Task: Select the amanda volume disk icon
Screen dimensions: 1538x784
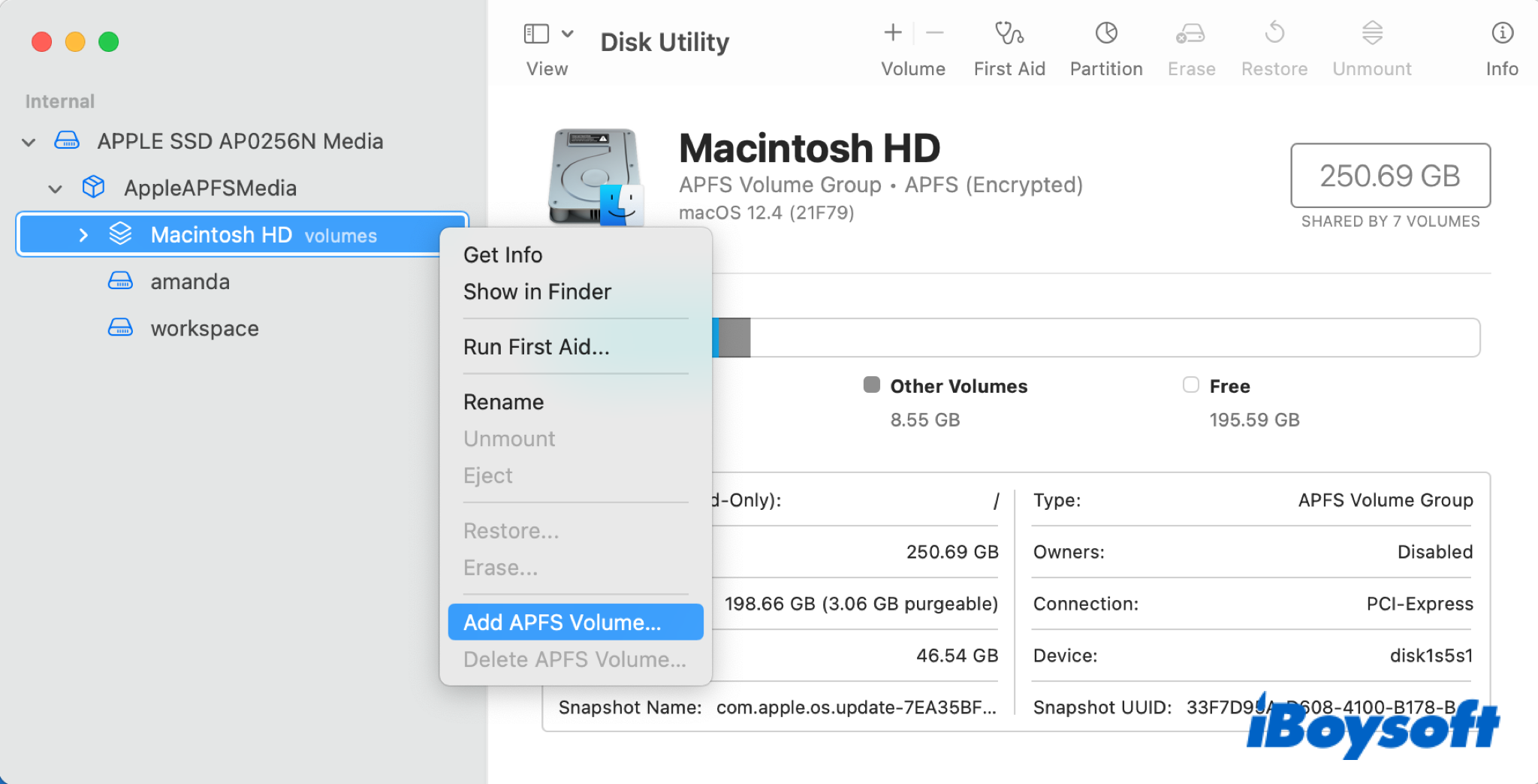Action: click(120, 282)
